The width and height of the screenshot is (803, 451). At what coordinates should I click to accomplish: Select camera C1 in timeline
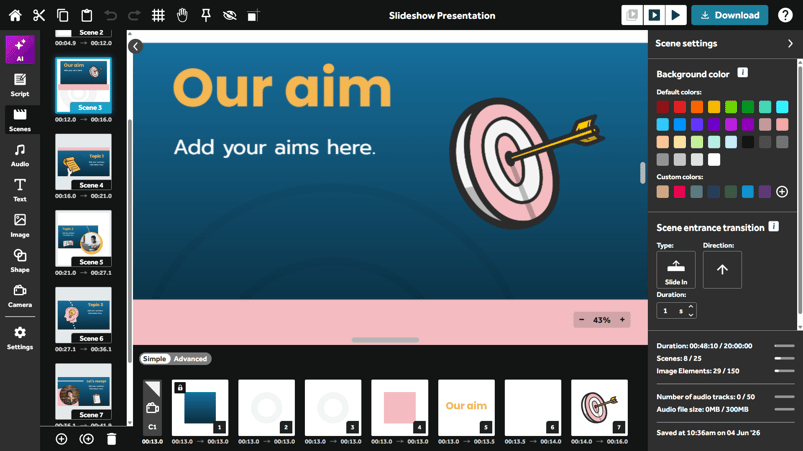152,408
